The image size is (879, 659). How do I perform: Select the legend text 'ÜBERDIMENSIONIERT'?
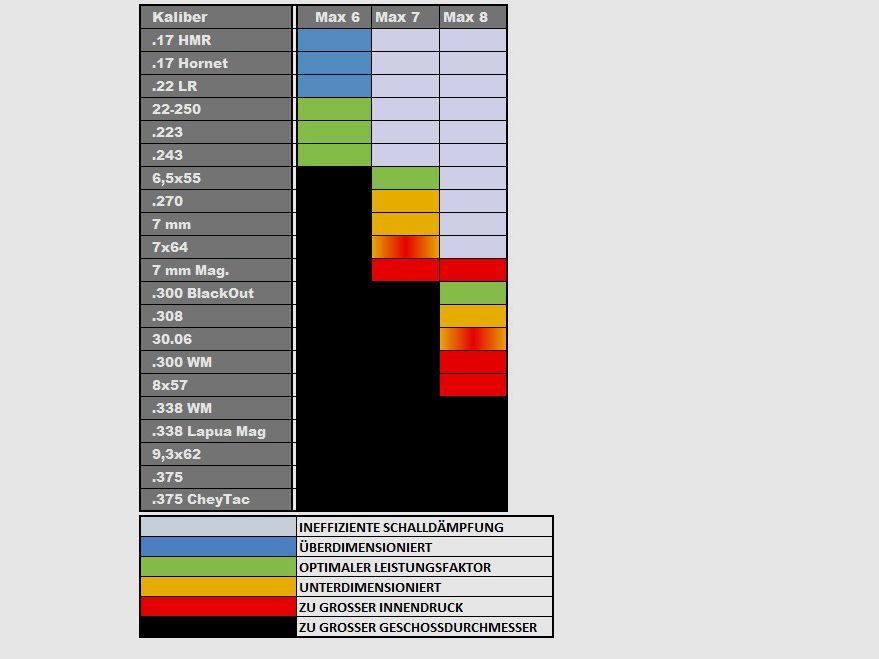[x=366, y=547]
